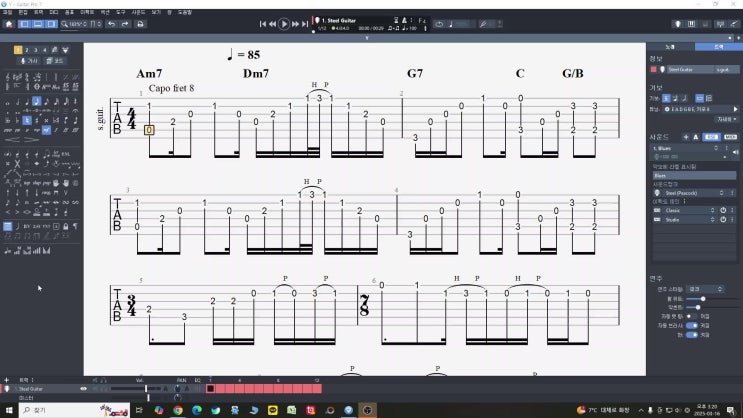The image size is (743, 418).
Task: Click the red track color swatch
Action: point(654,70)
